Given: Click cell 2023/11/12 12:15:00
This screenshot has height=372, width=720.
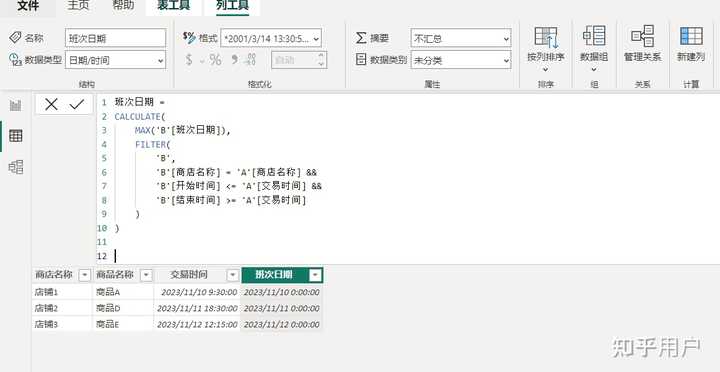Looking at the screenshot, I should [197, 324].
